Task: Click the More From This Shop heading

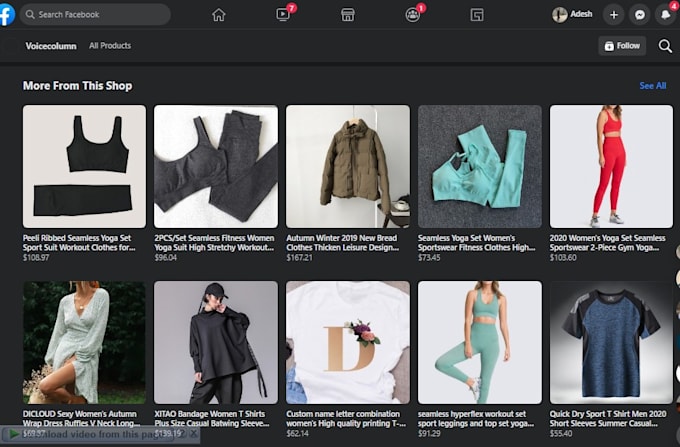Action: click(78, 86)
